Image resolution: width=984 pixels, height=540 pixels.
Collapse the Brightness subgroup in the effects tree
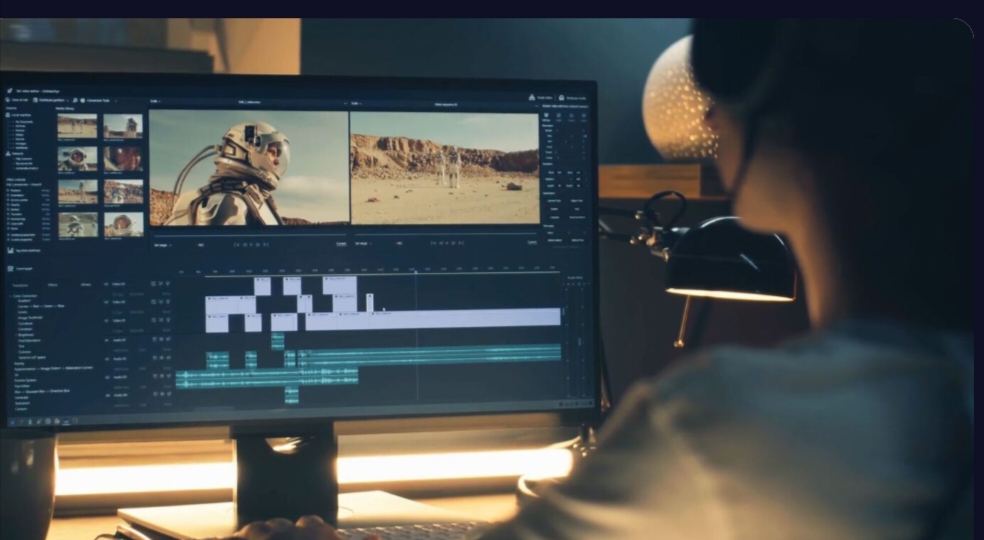tap(16, 335)
